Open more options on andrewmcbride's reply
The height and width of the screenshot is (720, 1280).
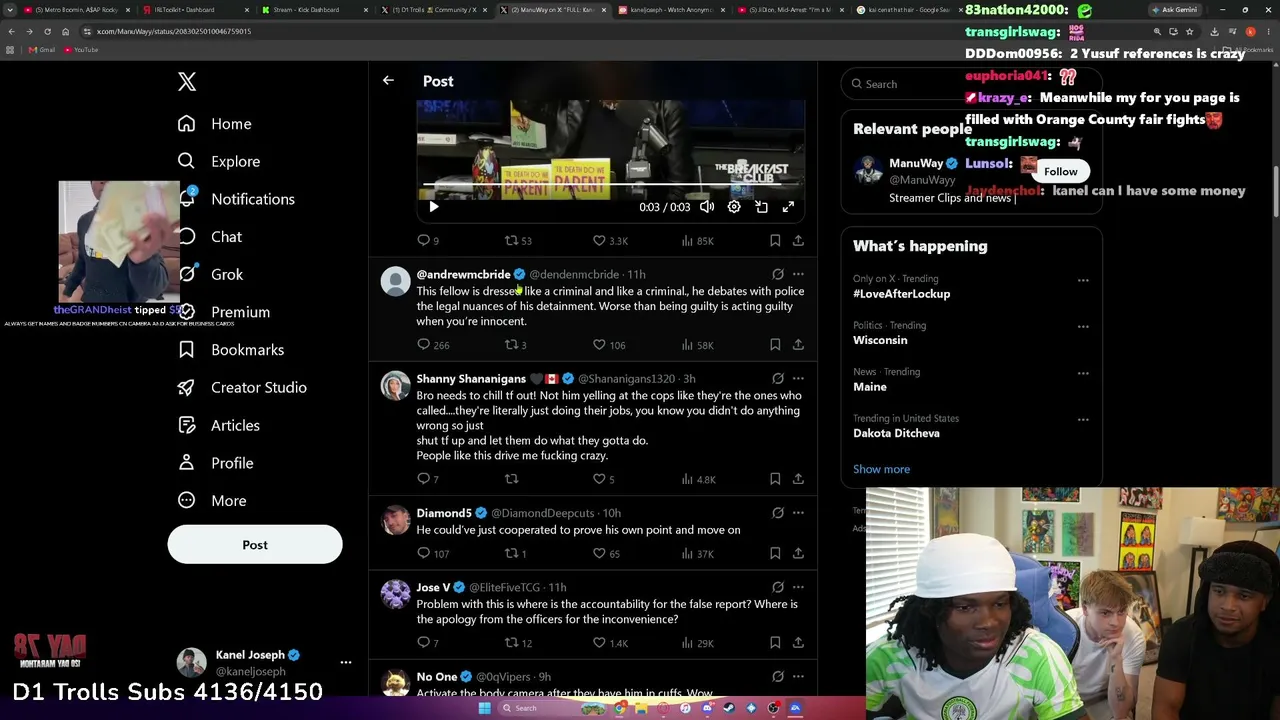tap(798, 274)
